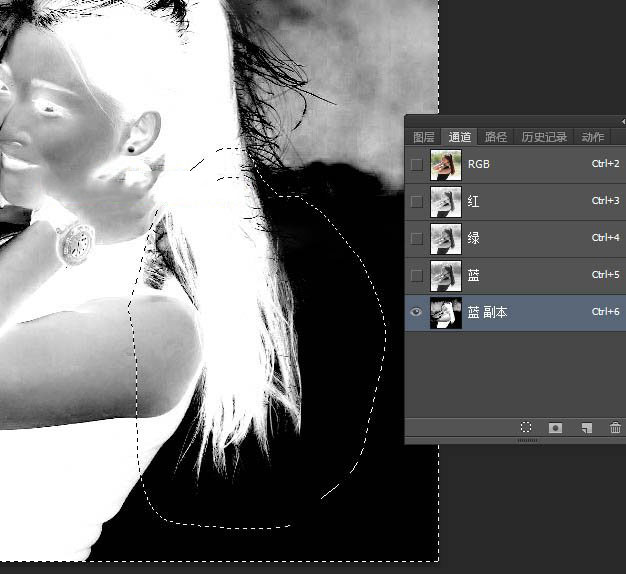Click the 蓝 副本 channel thumbnail
This screenshot has height=574, width=626.
coord(445,312)
